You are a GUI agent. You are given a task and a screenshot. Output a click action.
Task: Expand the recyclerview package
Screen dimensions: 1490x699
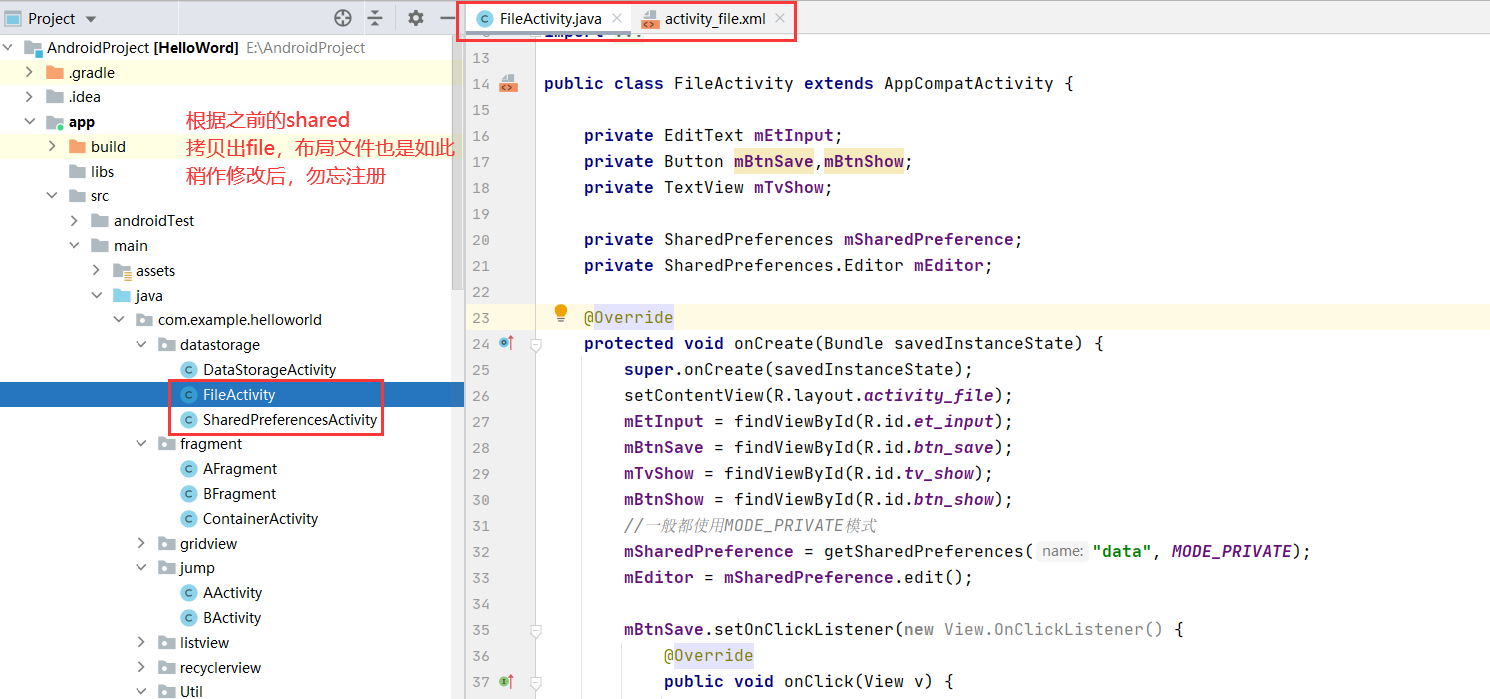141,668
